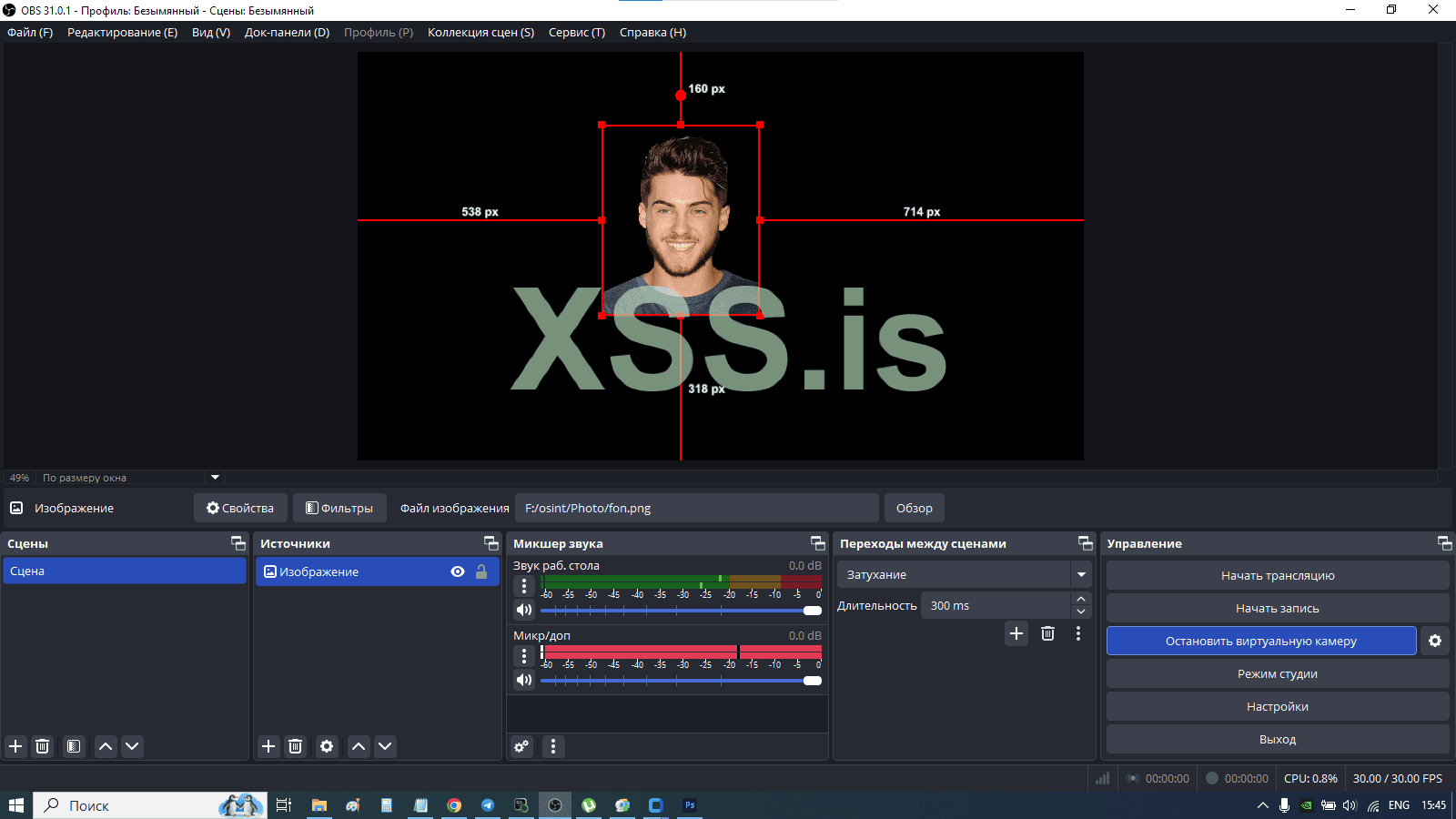Open the Док-панели menu
This screenshot has height=819, width=1456.
tap(287, 32)
